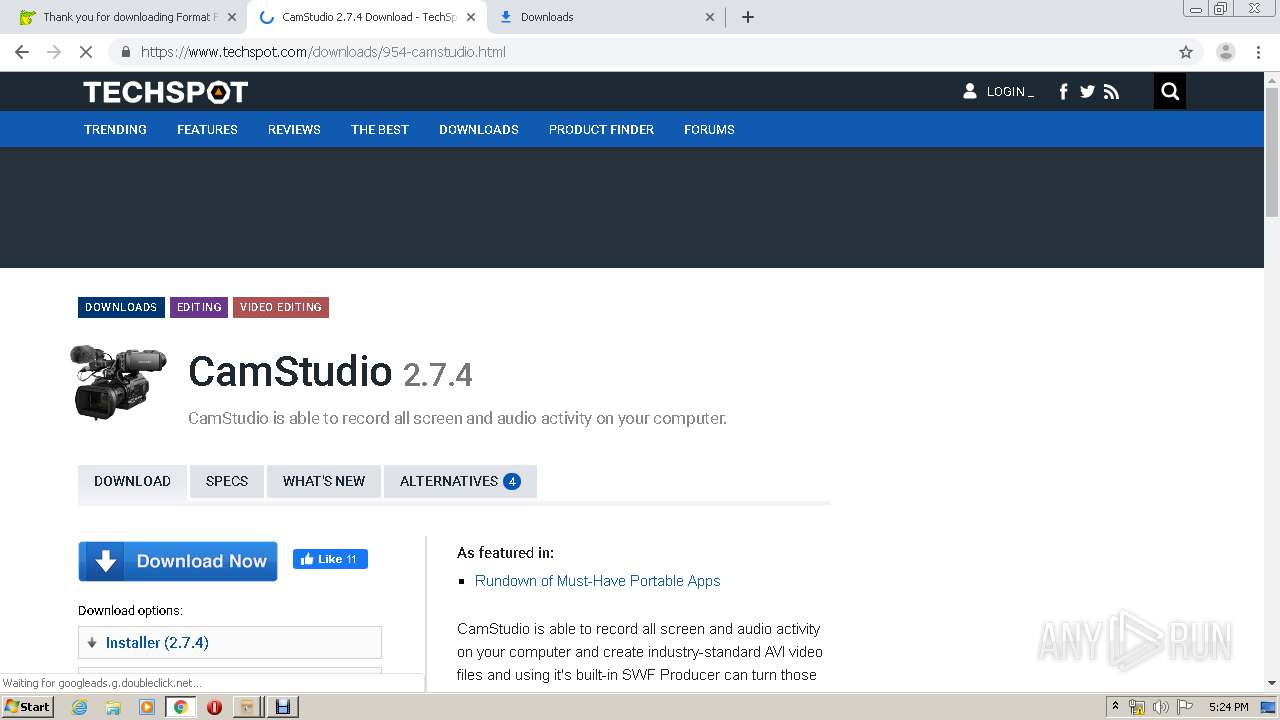
Task: Click the VIDEO EDITING category tag
Action: click(281, 307)
